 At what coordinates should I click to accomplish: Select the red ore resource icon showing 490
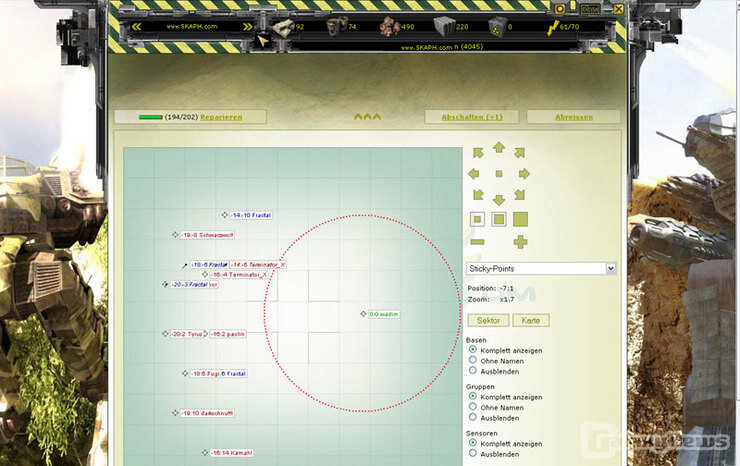(389, 27)
